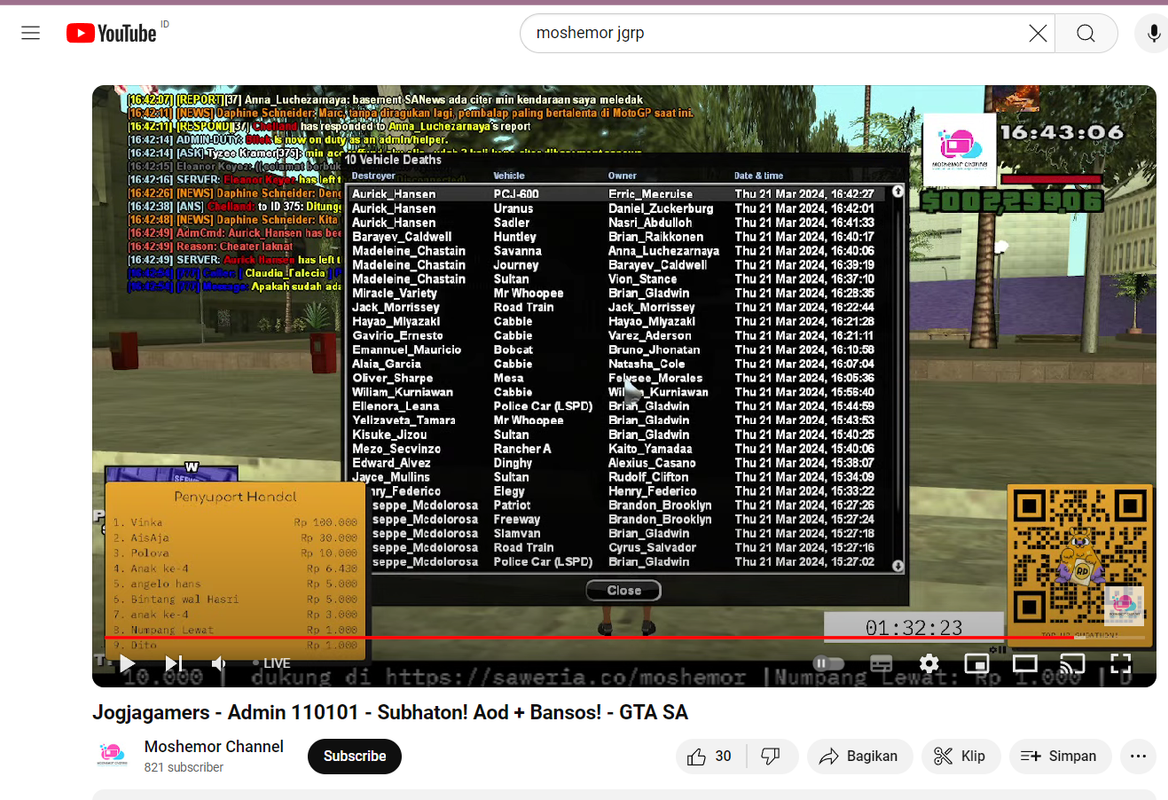The height and width of the screenshot is (800, 1168).
Task: Select the Huntley row by Barayev_Caldwell
Action: (x=617, y=236)
